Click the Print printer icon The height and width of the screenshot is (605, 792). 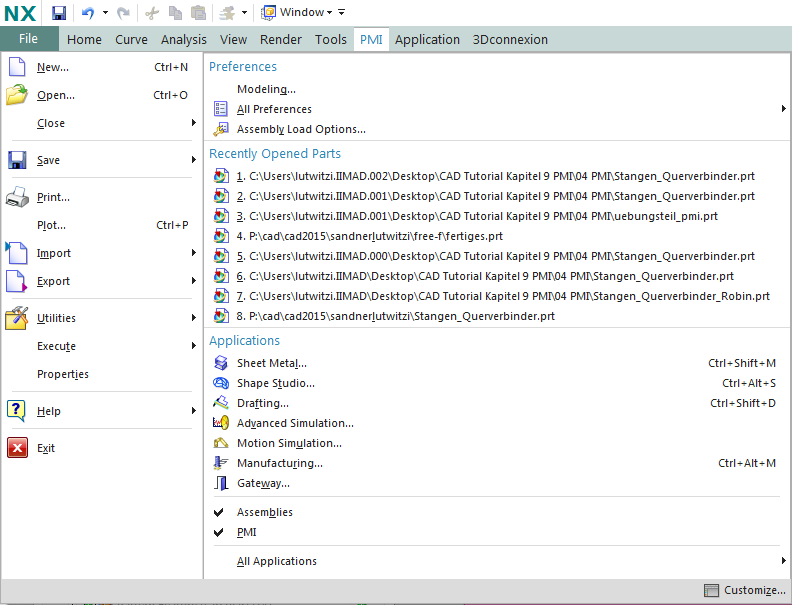(x=17, y=197)
